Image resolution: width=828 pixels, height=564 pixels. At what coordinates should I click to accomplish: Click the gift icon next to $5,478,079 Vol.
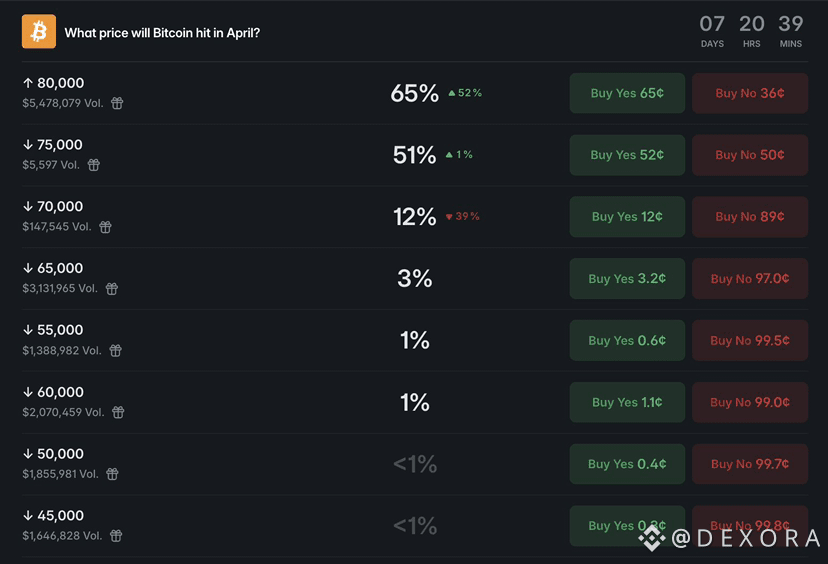tap(117, 103)
